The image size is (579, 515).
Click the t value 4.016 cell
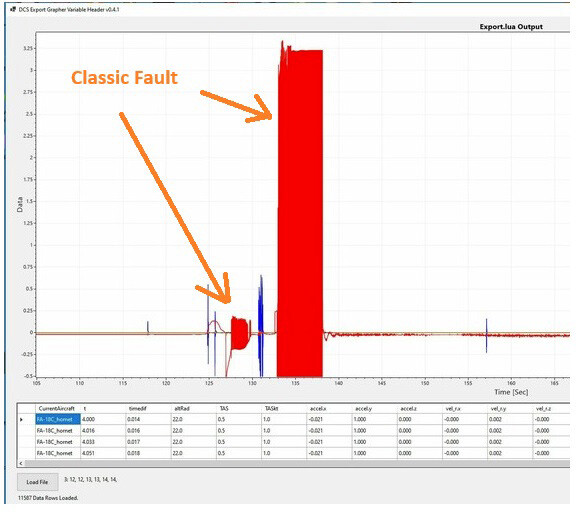(103, 430)
